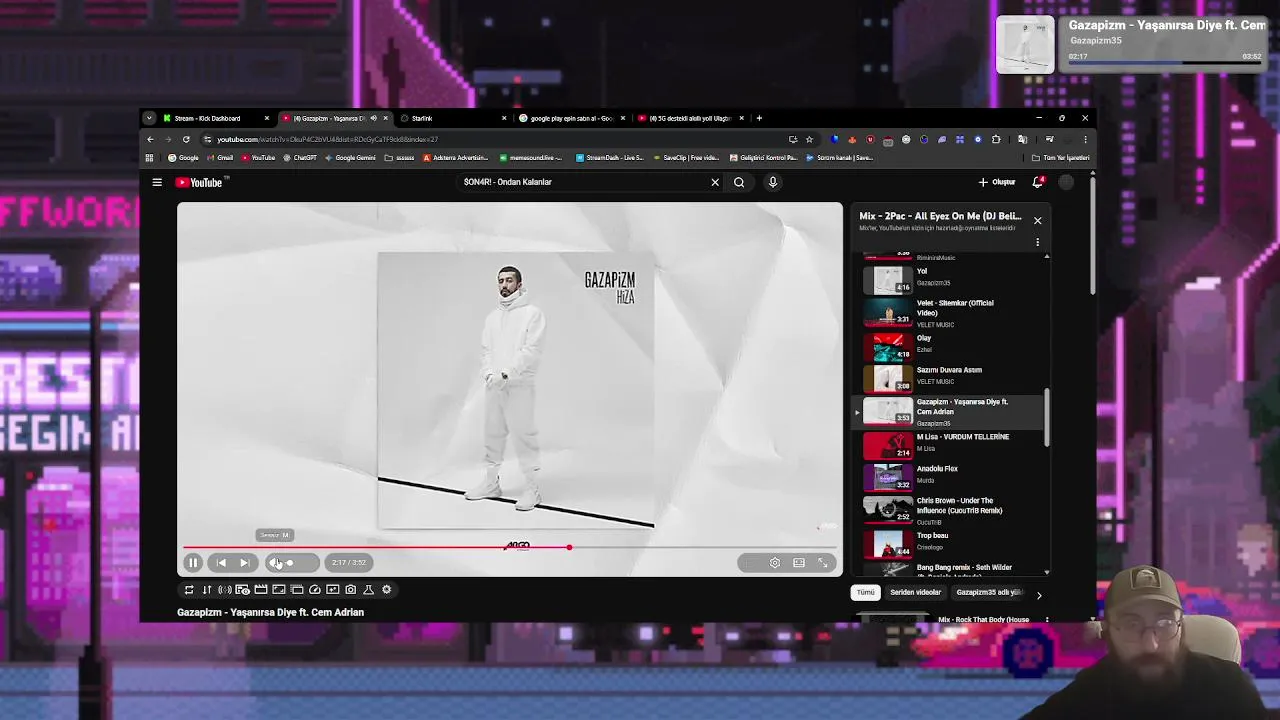
Task: Open the Gmail bookmark
Action: click(x=220, y=158)
